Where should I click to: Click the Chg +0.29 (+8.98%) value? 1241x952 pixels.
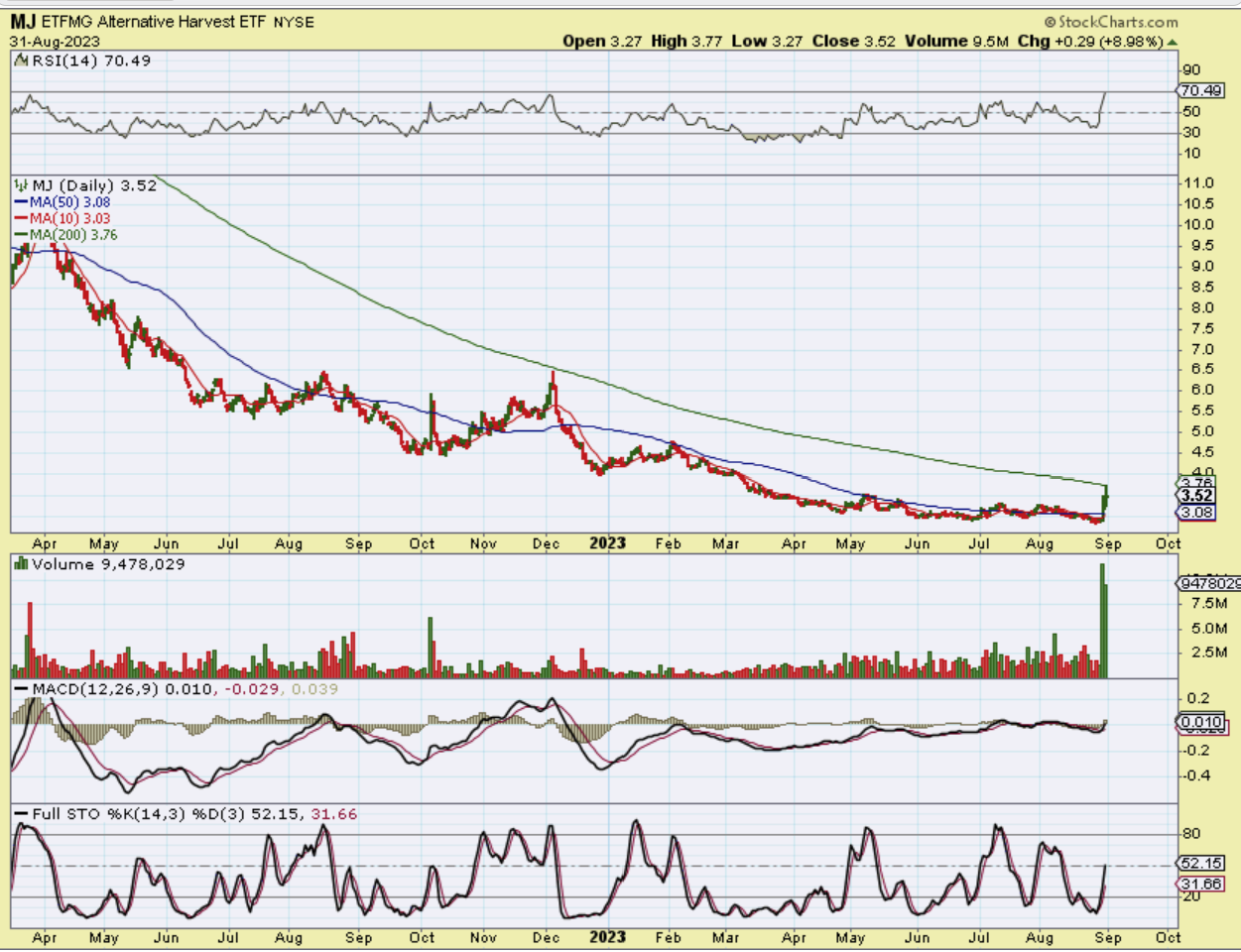click(1091, 41)
